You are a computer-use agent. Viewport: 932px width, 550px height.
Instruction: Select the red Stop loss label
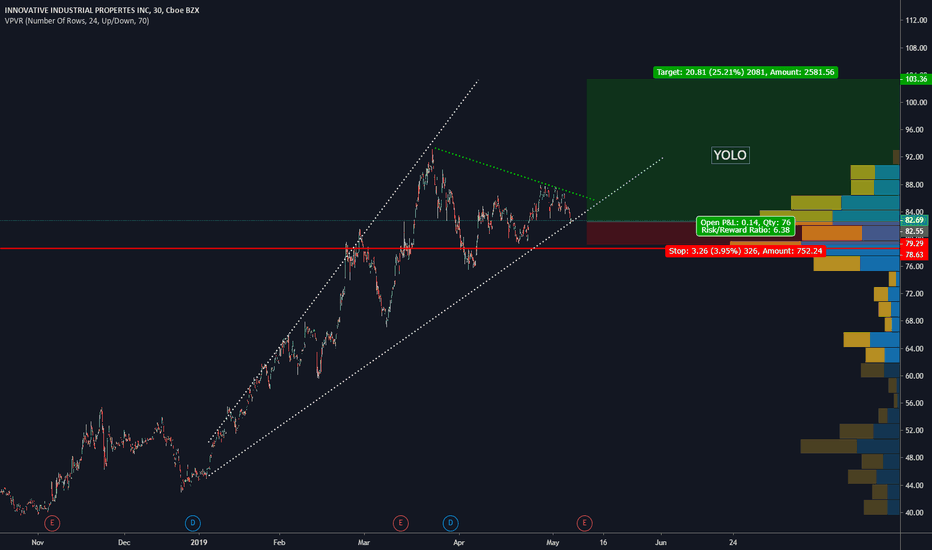(745, 251)
